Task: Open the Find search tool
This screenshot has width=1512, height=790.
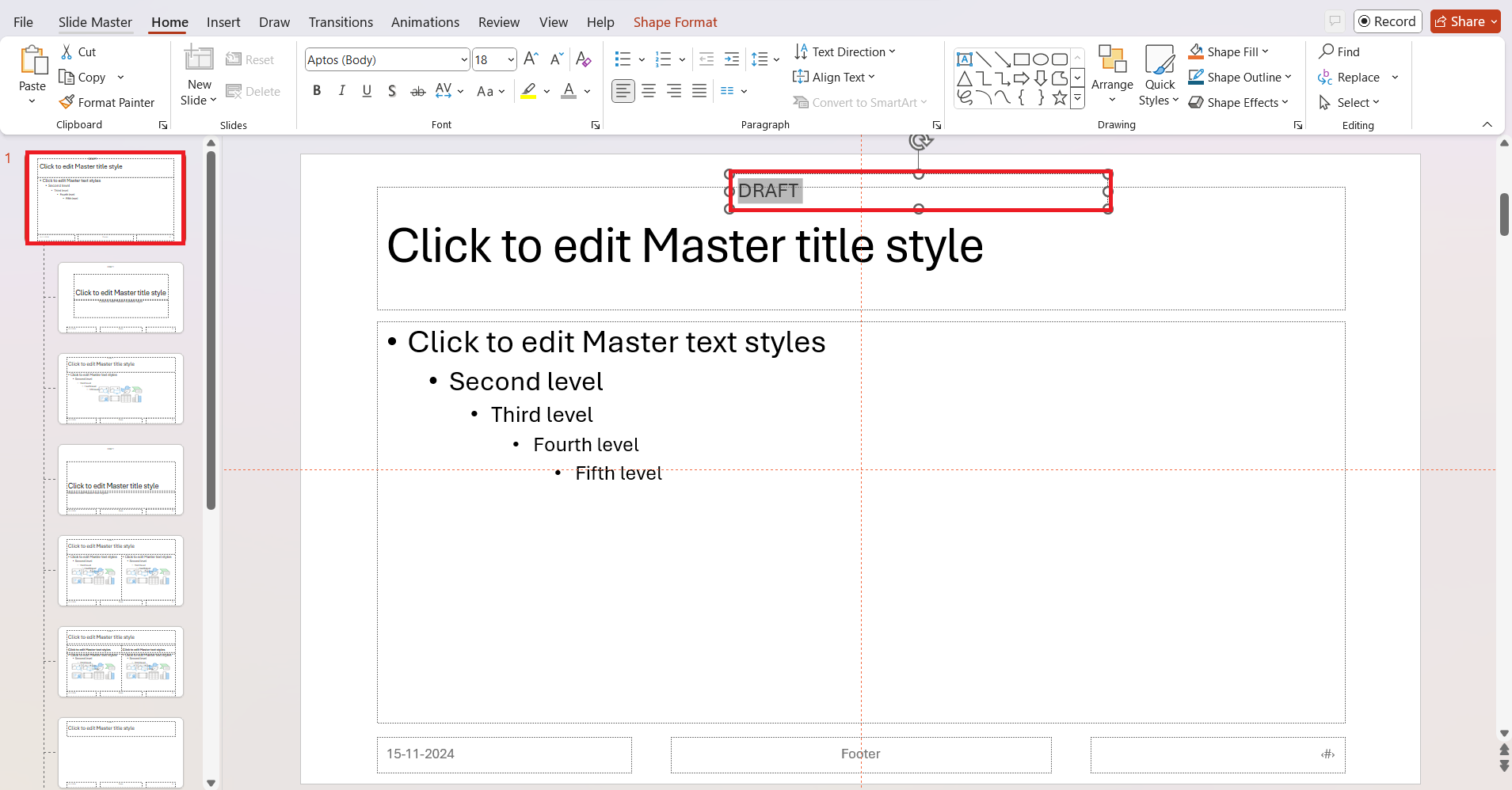Action: point(1339,51)
